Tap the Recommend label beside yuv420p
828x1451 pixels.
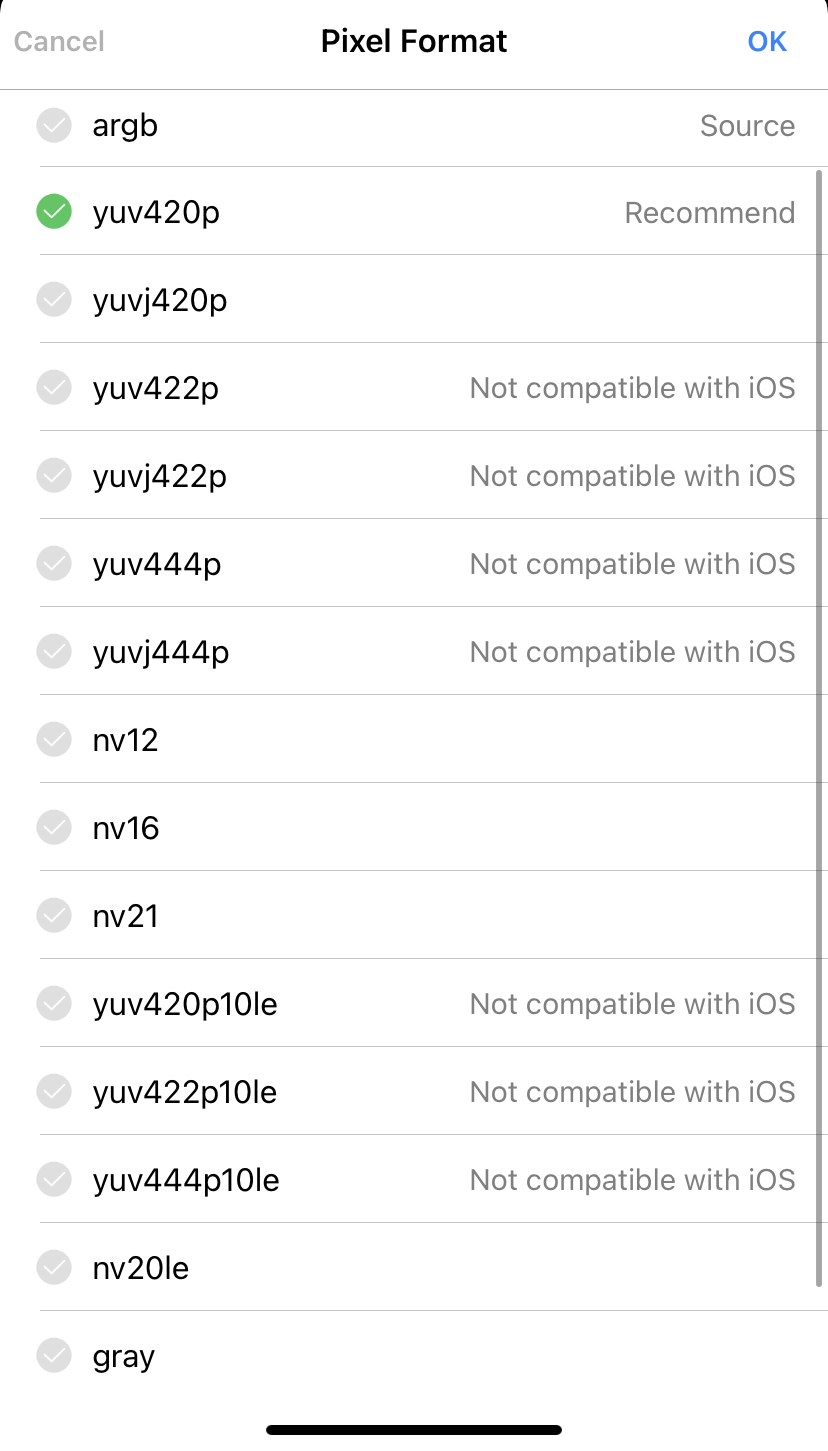coord(710,213)
